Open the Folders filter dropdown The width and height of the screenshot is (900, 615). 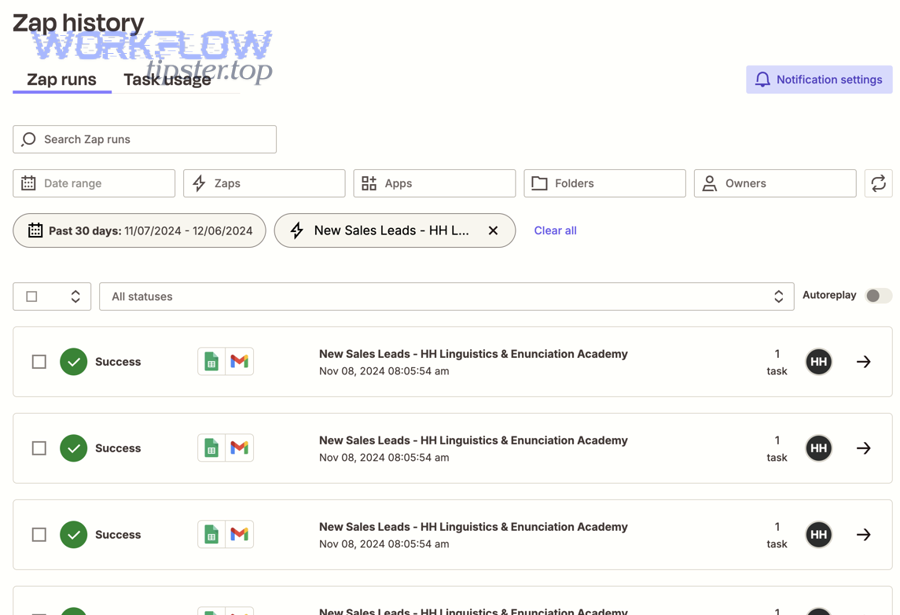point(604,183)
